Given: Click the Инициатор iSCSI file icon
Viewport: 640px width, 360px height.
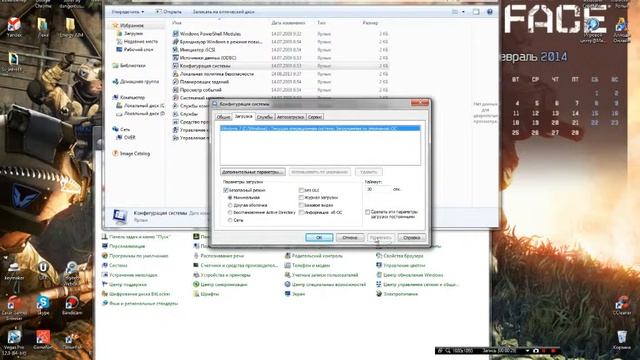Looking at the screenshot, I should 175,49.
